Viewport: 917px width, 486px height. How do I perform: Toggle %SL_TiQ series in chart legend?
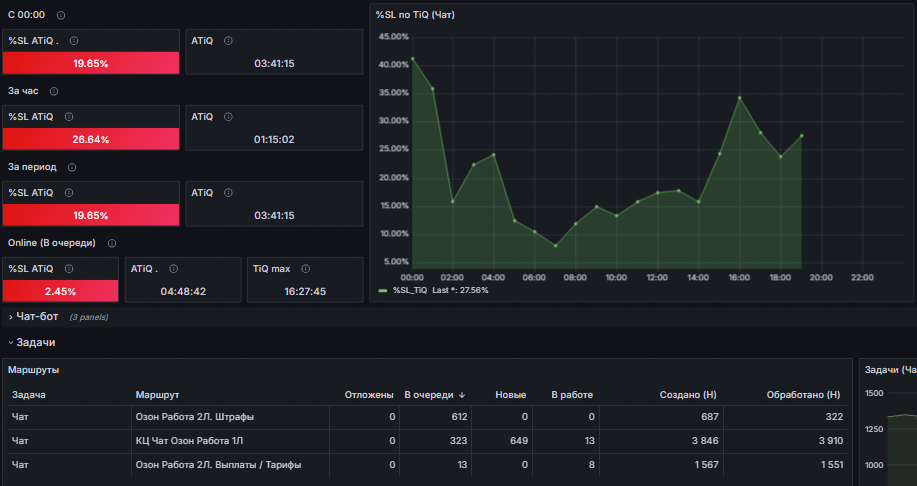coord(409,290)
